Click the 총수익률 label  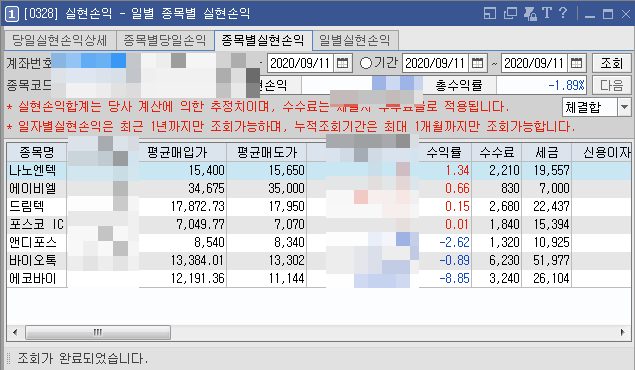pyautogui.click(x=459, y=85)
